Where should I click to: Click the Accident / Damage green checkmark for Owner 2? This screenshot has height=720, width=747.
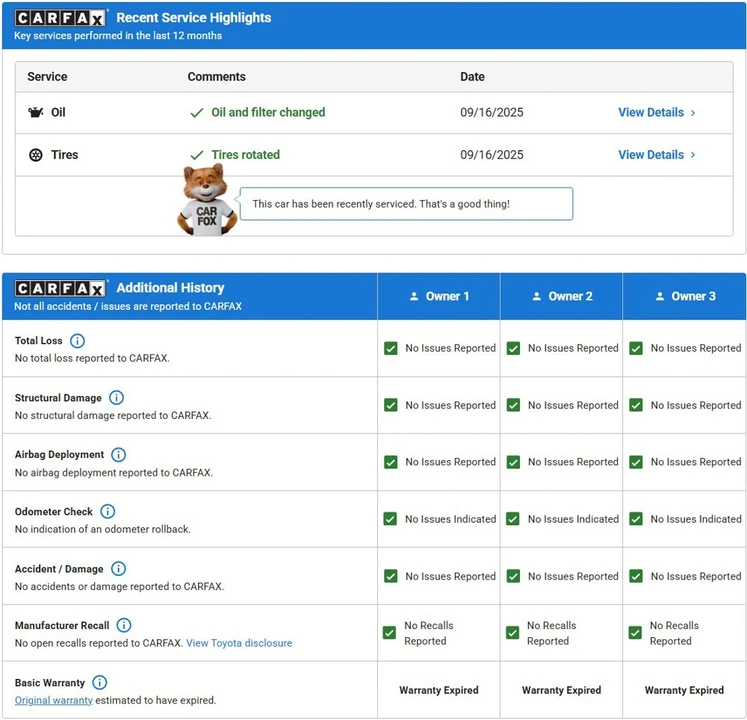click(x=513, y=576)
